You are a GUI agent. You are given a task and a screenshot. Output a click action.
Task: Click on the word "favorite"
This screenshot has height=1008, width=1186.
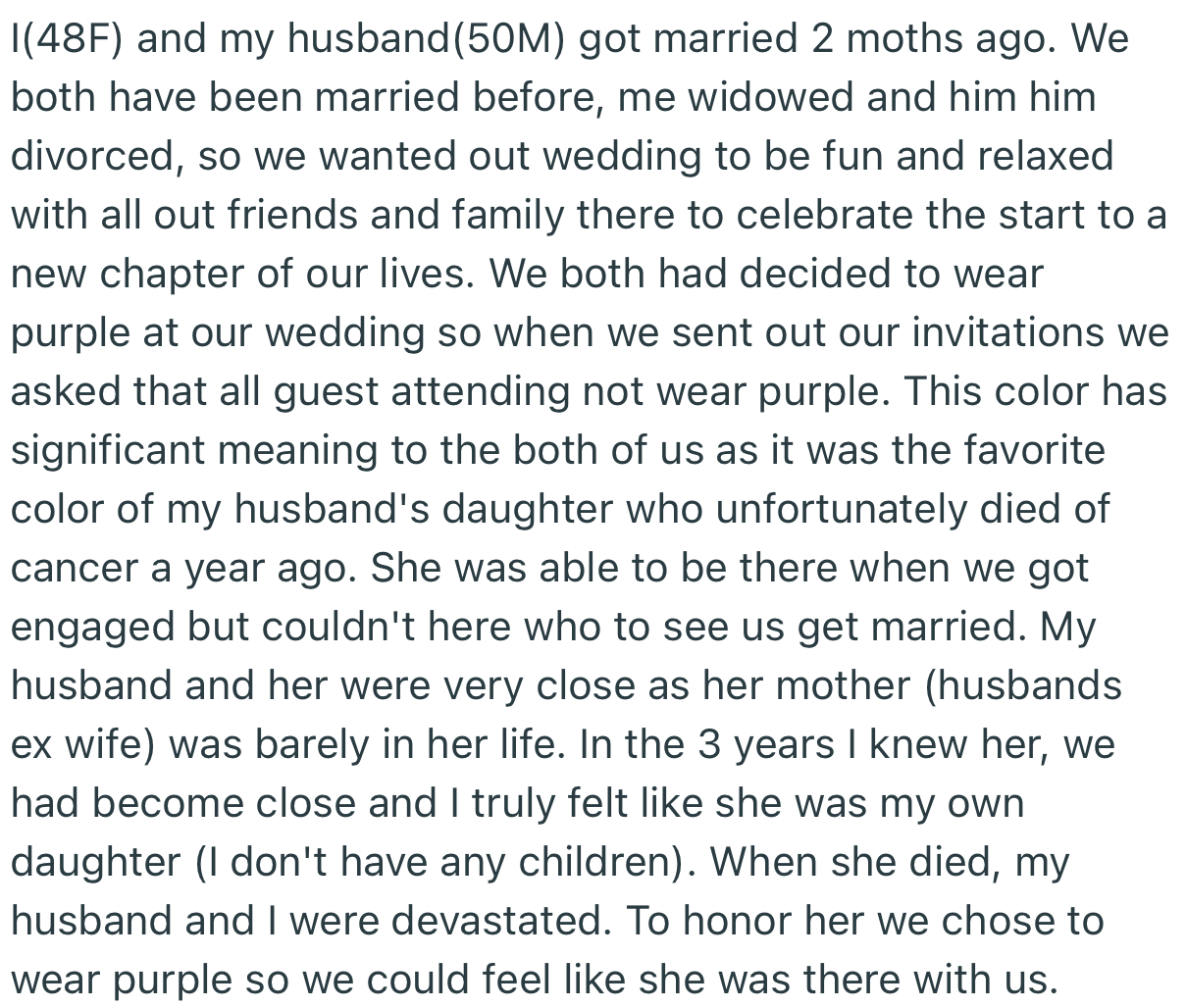pos(1034,451)
